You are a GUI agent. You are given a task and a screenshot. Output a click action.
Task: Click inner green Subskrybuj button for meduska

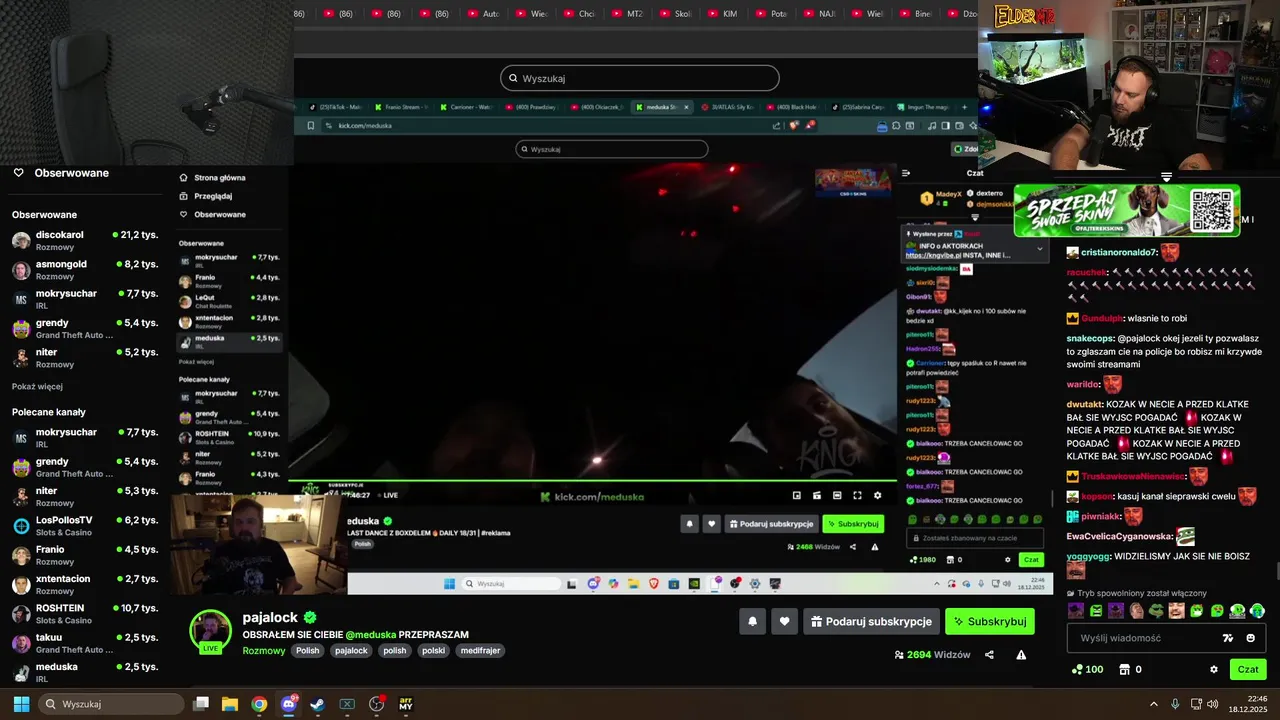tap(853, 524)
